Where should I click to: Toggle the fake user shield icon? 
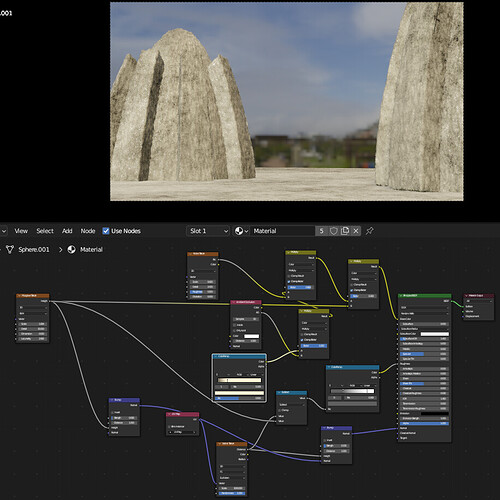(334, 231)
